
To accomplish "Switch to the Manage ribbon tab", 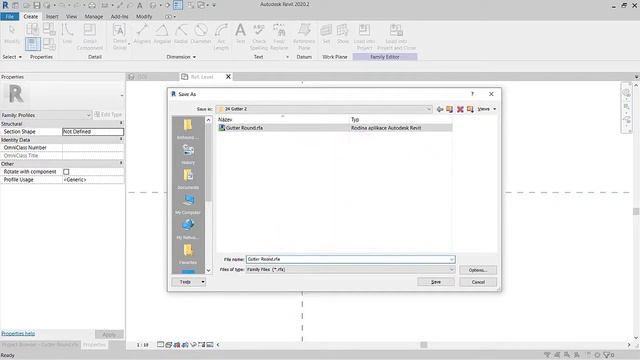I will pyautogui.click(x=93, y=16).
